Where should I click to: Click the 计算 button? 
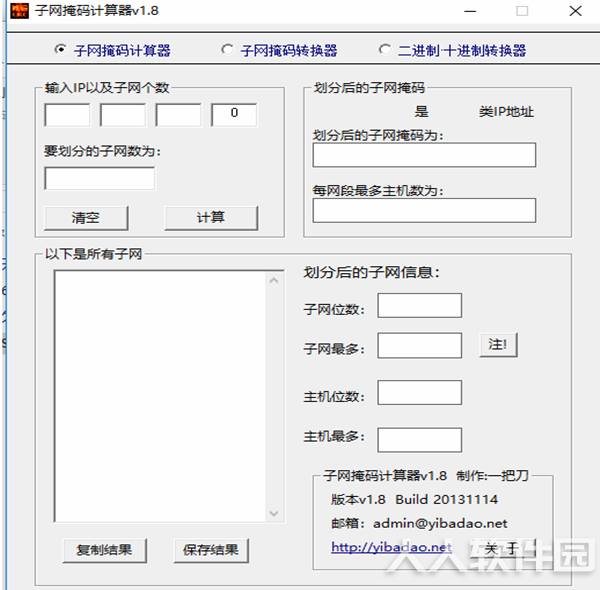pyautogui.click(x=211, y=218)
